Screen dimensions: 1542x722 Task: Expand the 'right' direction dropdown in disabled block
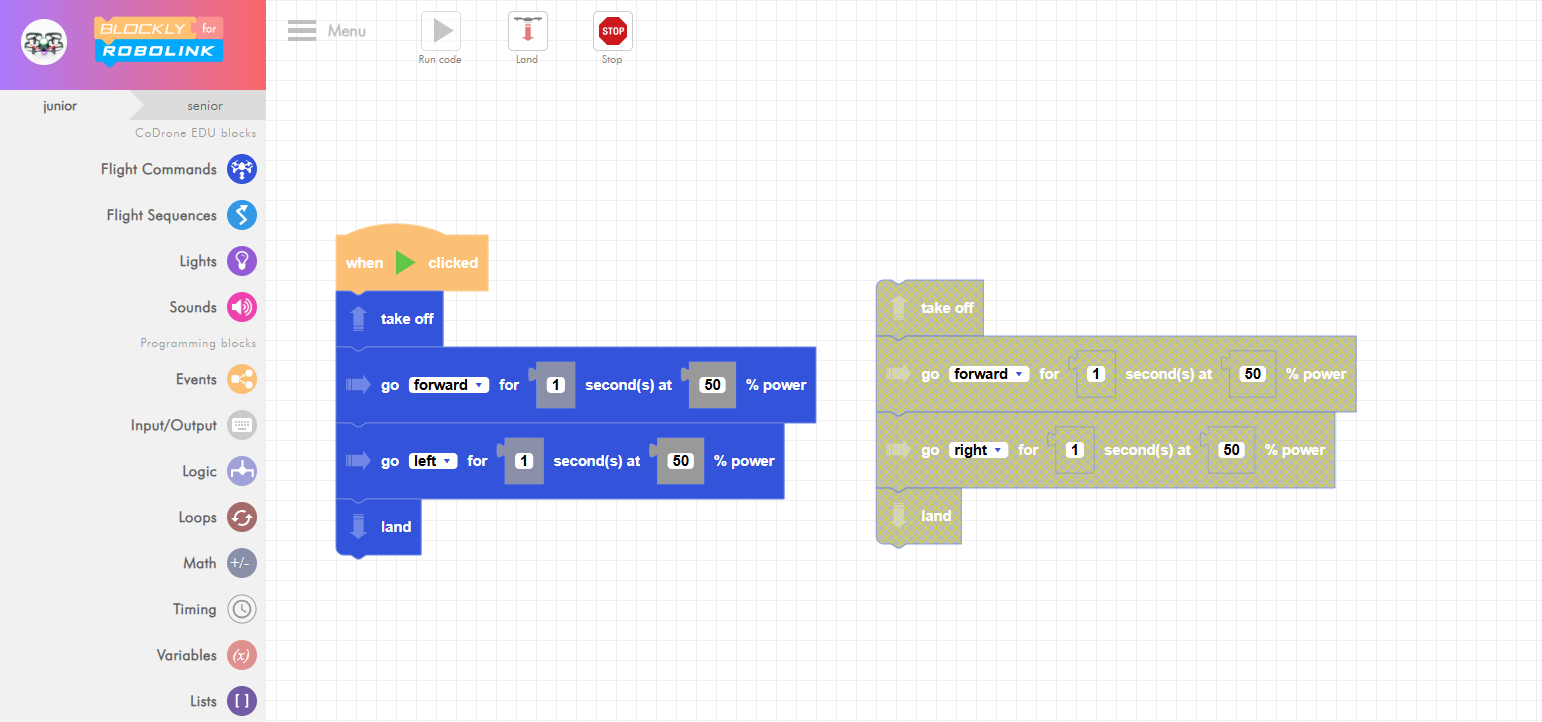tap(977, 450)
